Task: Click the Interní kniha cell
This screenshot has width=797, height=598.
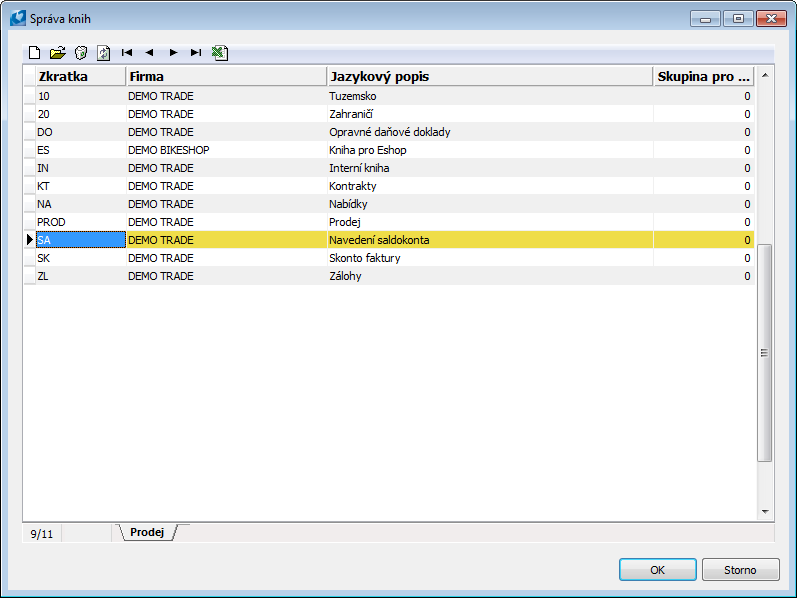Action: [490, 168]
